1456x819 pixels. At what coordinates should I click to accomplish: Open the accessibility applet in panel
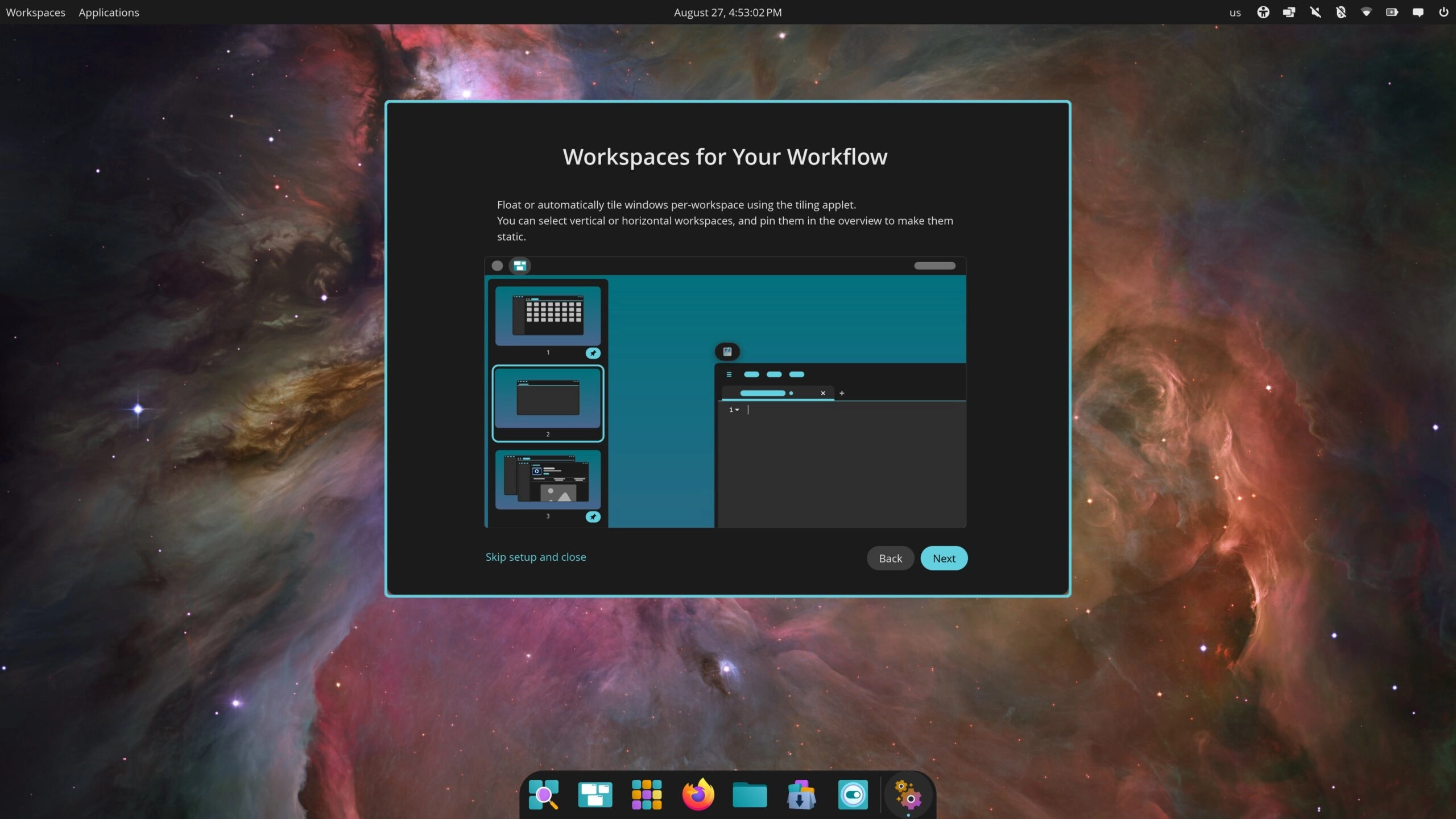1263,12
